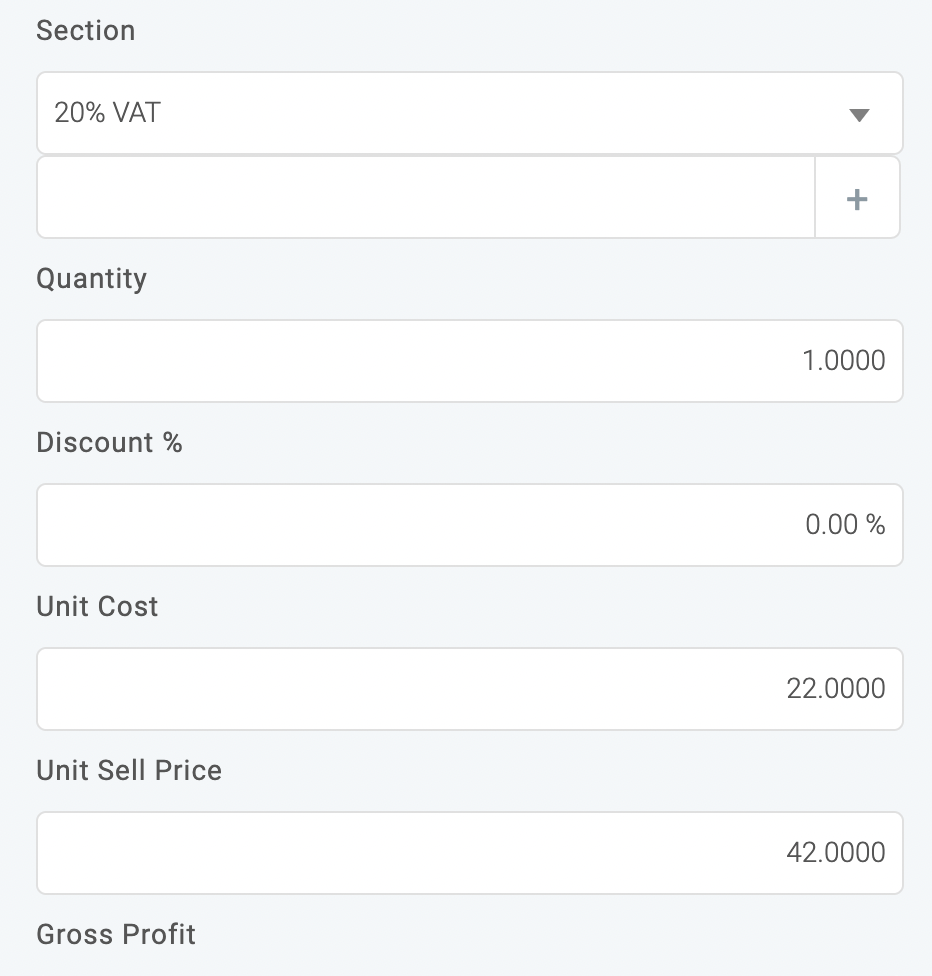The image size is (932, 976).
Task: Click the Gross Profit label
Action: tap(116, 935)
